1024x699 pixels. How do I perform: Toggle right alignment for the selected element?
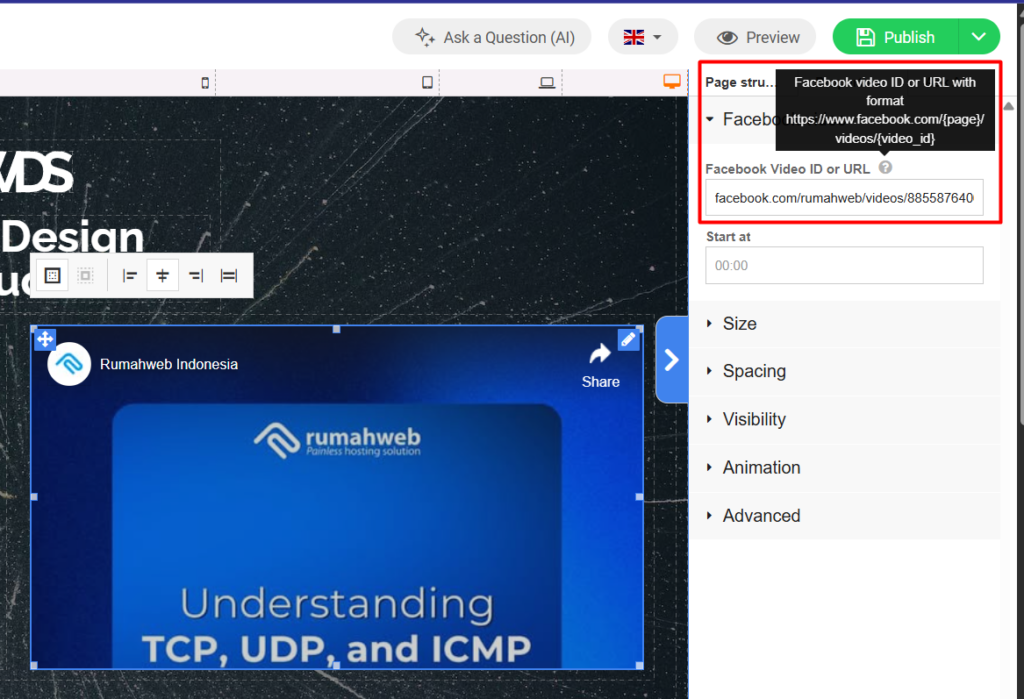195,275
